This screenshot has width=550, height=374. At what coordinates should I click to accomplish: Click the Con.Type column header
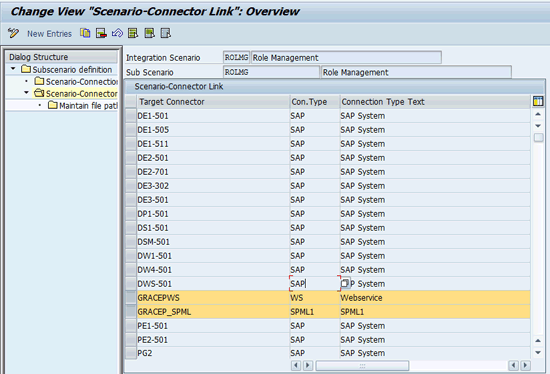(x=315, y=102)
